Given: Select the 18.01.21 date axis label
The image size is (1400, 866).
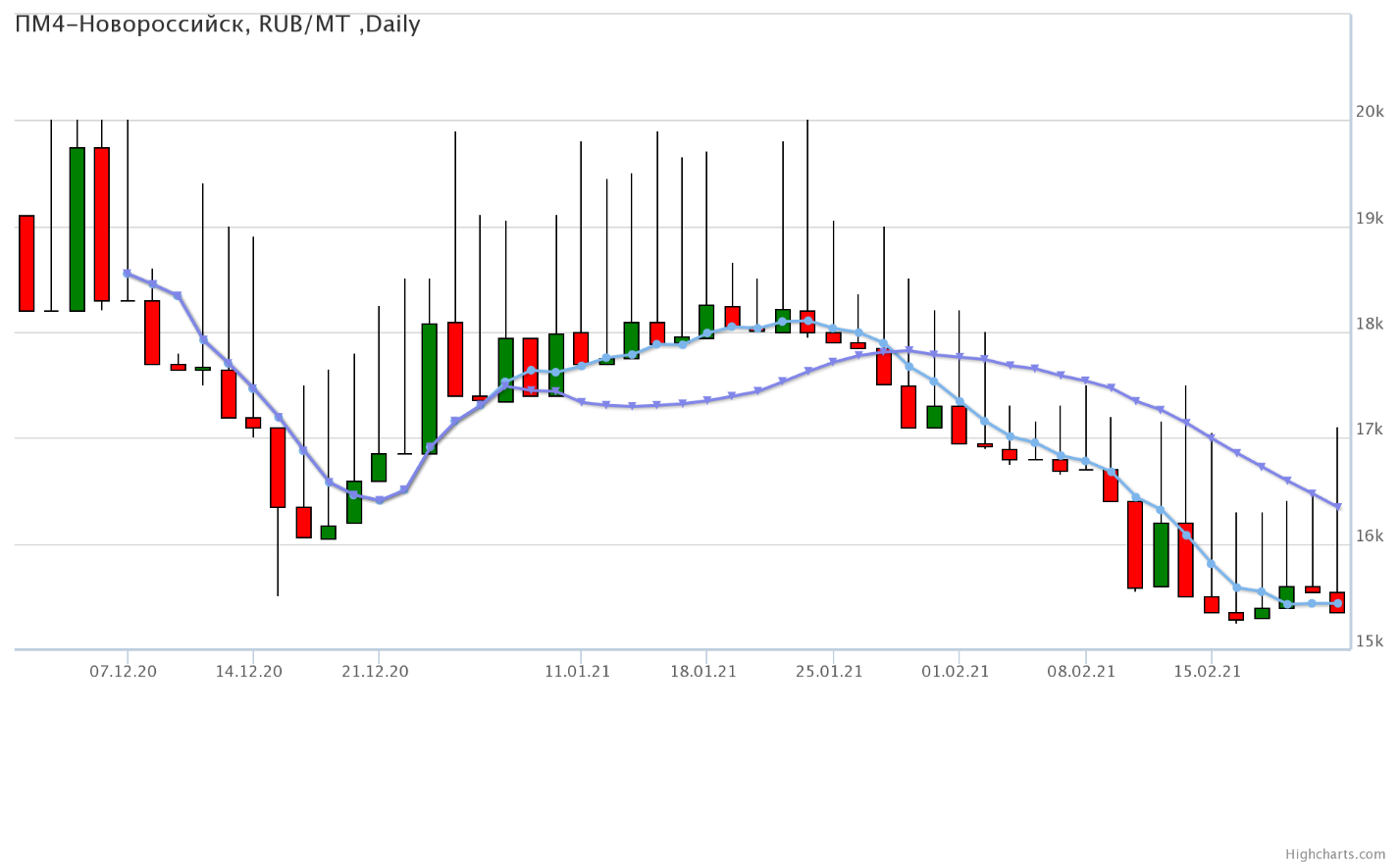Looking at the screenshot, I should (702, 672).
